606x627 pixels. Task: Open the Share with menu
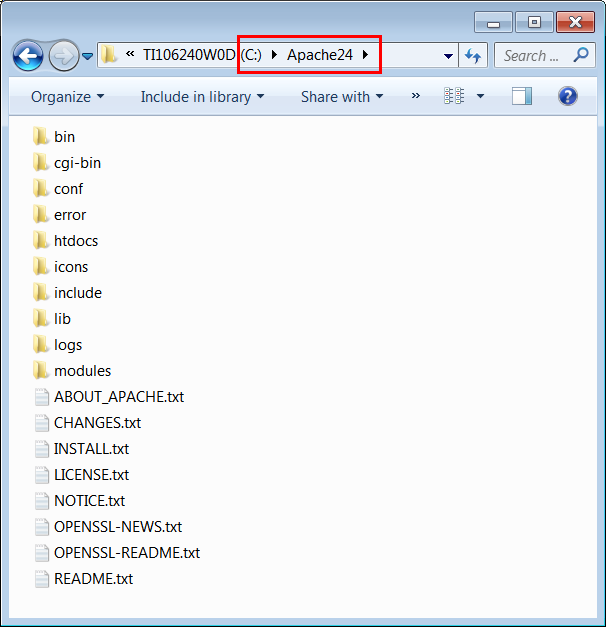(x=342, y=97)
